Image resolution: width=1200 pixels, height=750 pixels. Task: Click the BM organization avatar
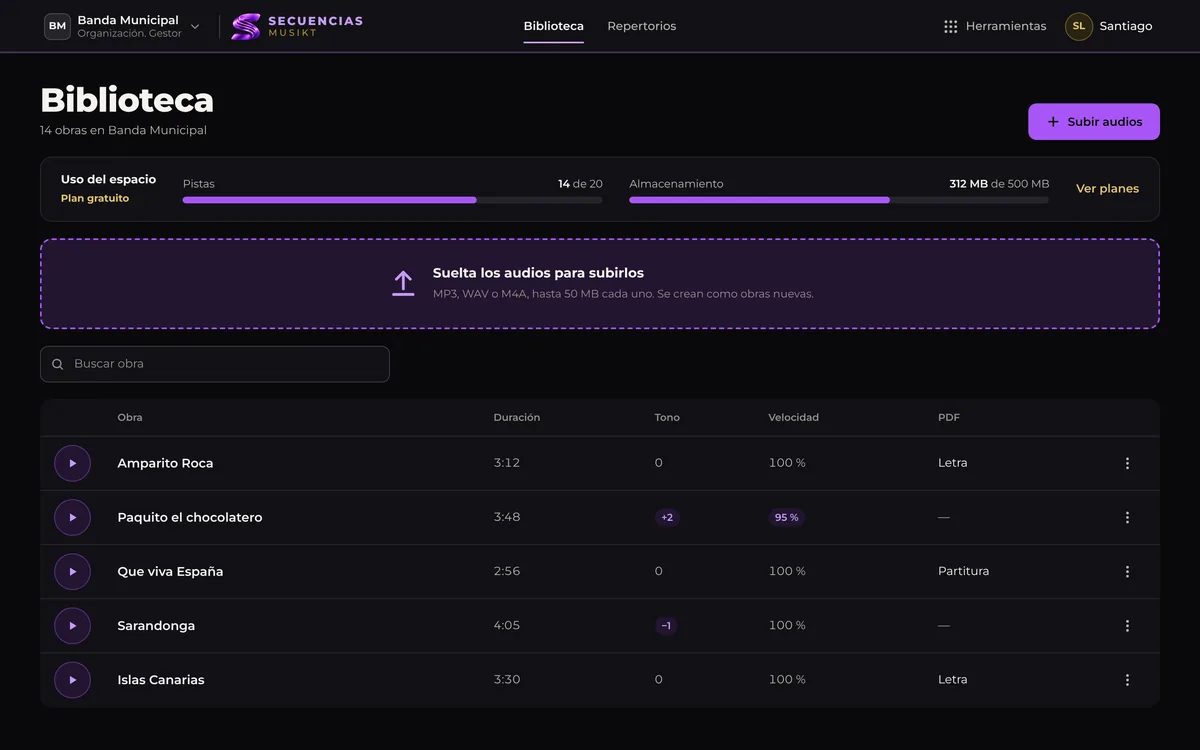[57, 26]
